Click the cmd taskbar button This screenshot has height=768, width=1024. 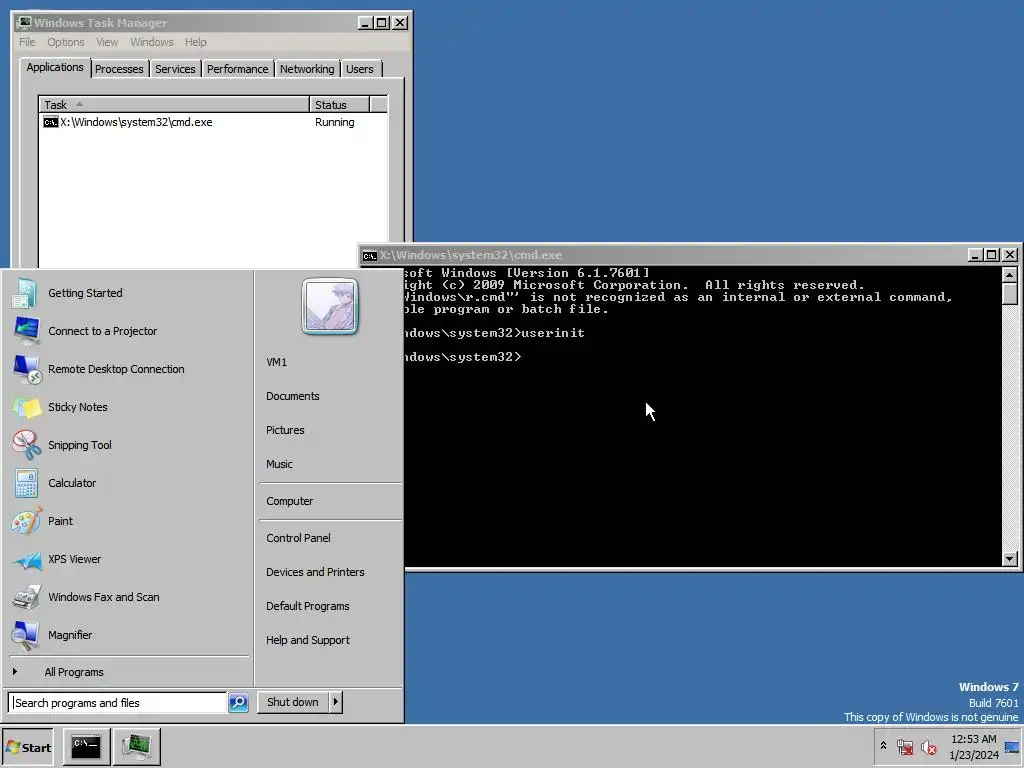pos(86,746)
